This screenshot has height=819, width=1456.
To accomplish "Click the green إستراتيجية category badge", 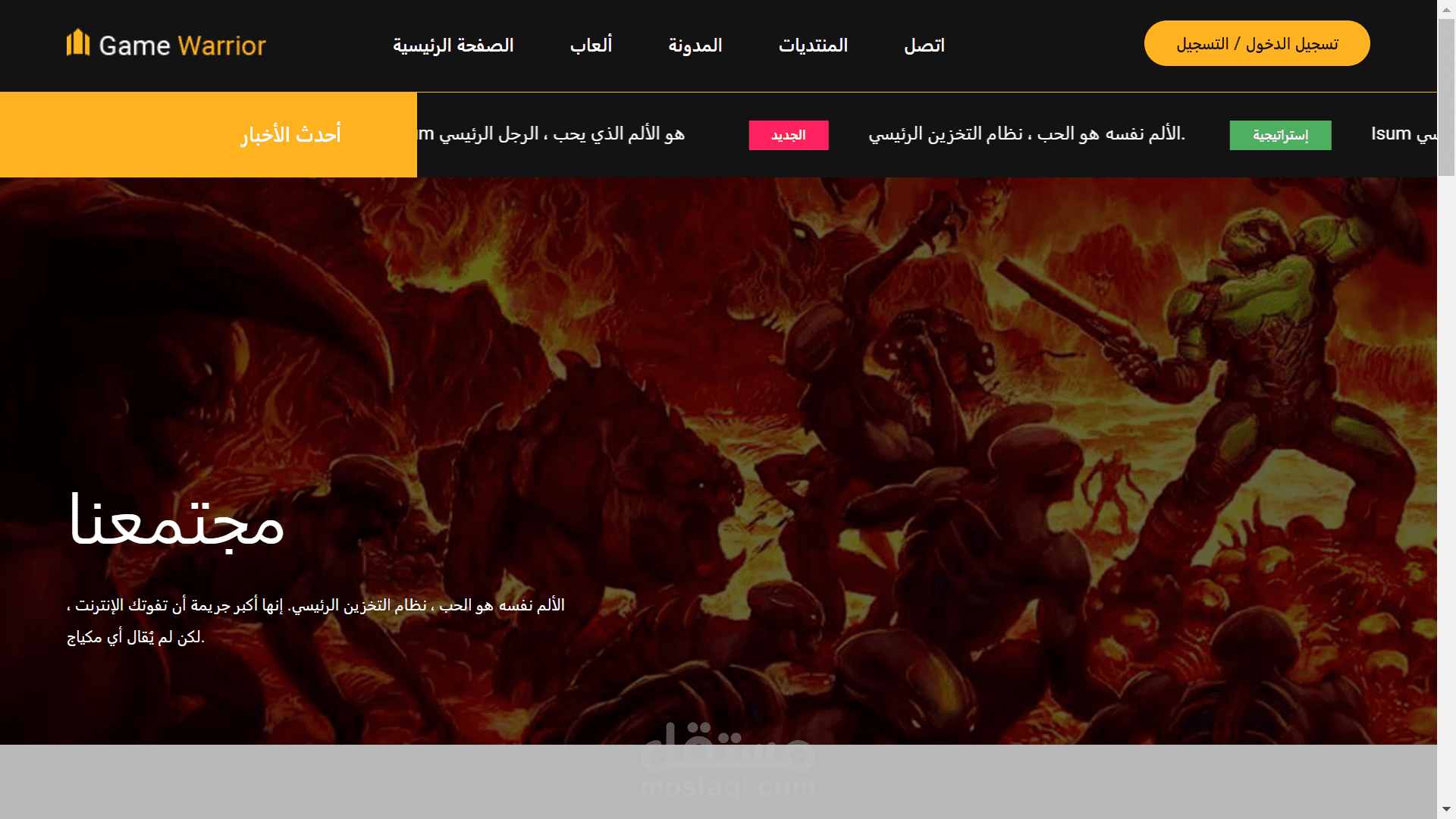I will 1280,136.
